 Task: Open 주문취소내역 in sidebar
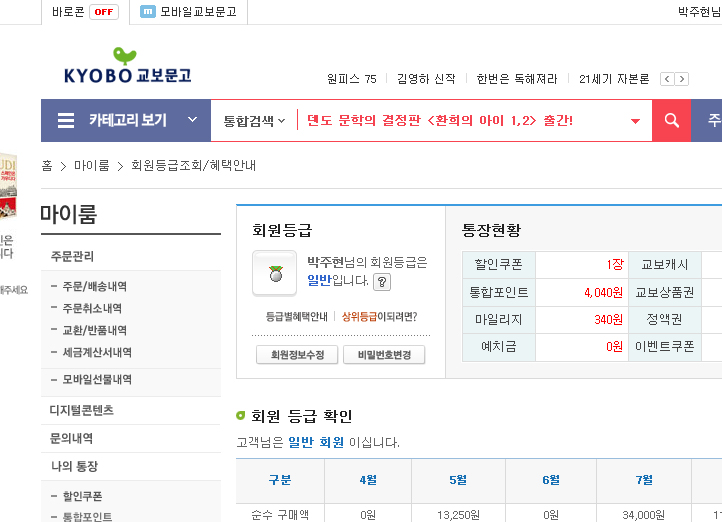pos(92,308)
